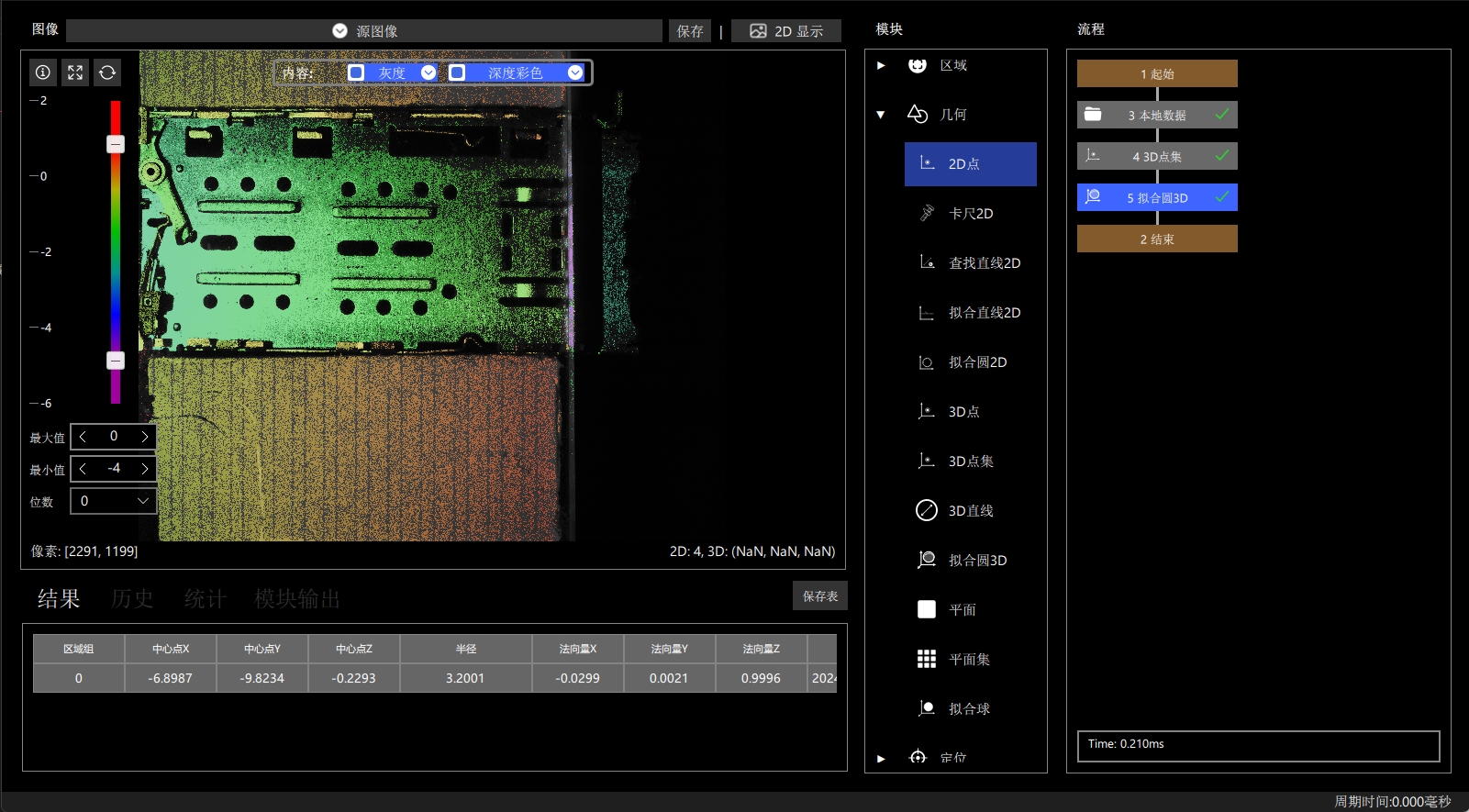Toggle the 灰度 checkbox
Image resolution: width=1469 pixels, height=812 pixels.
(x=356, y=72)
